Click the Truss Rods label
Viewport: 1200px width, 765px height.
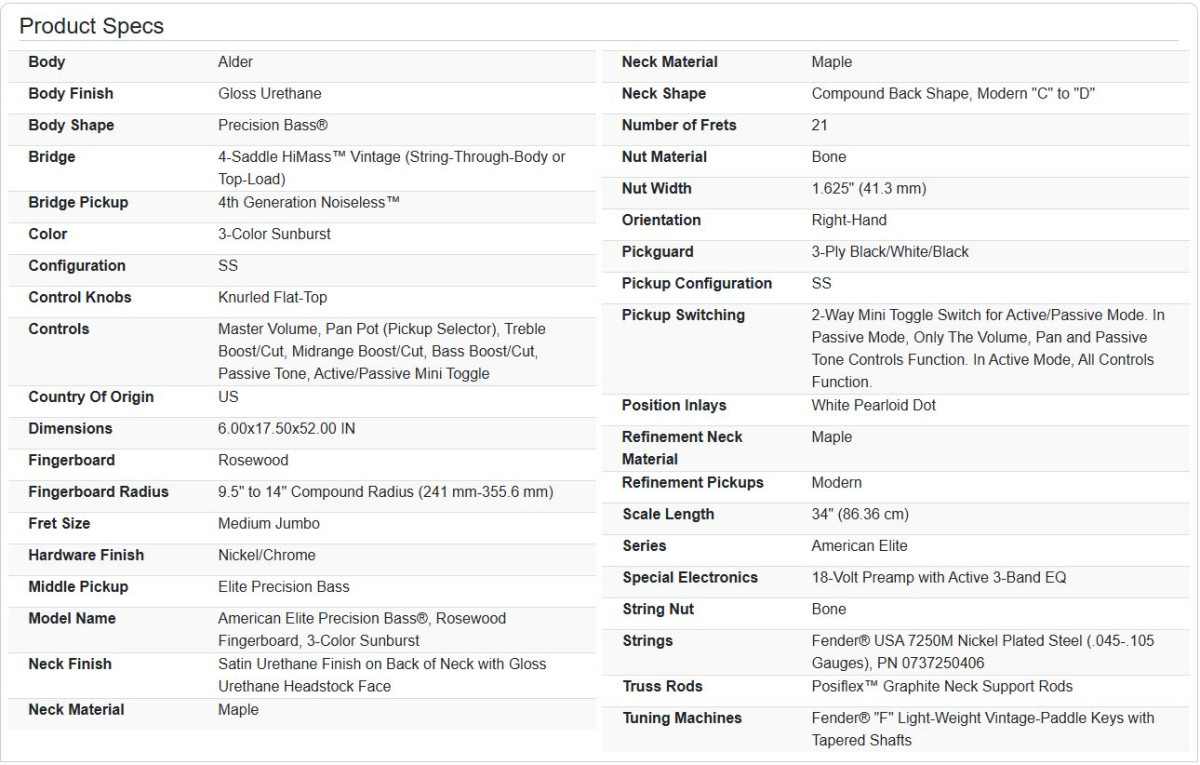662,687
